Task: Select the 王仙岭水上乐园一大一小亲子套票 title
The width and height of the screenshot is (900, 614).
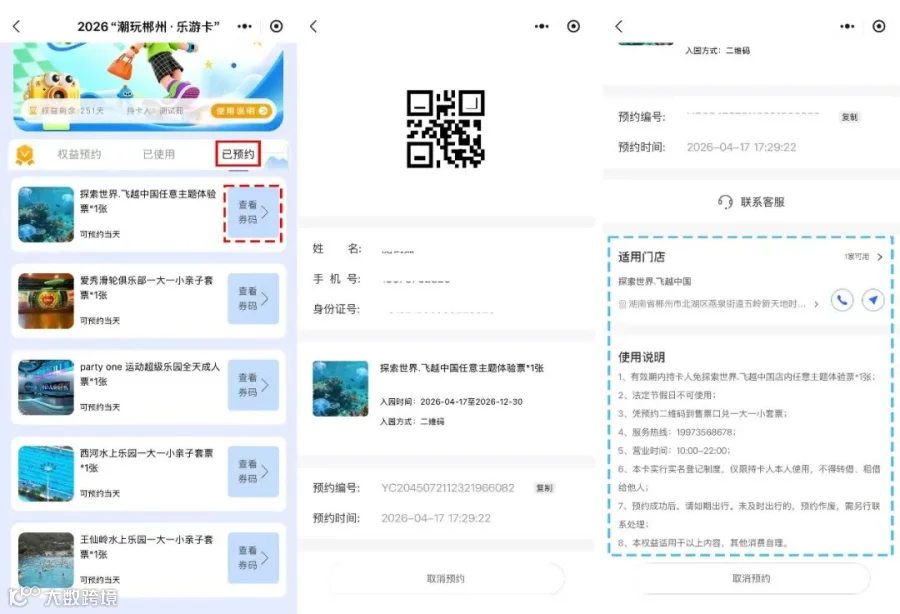Action: 146,546
